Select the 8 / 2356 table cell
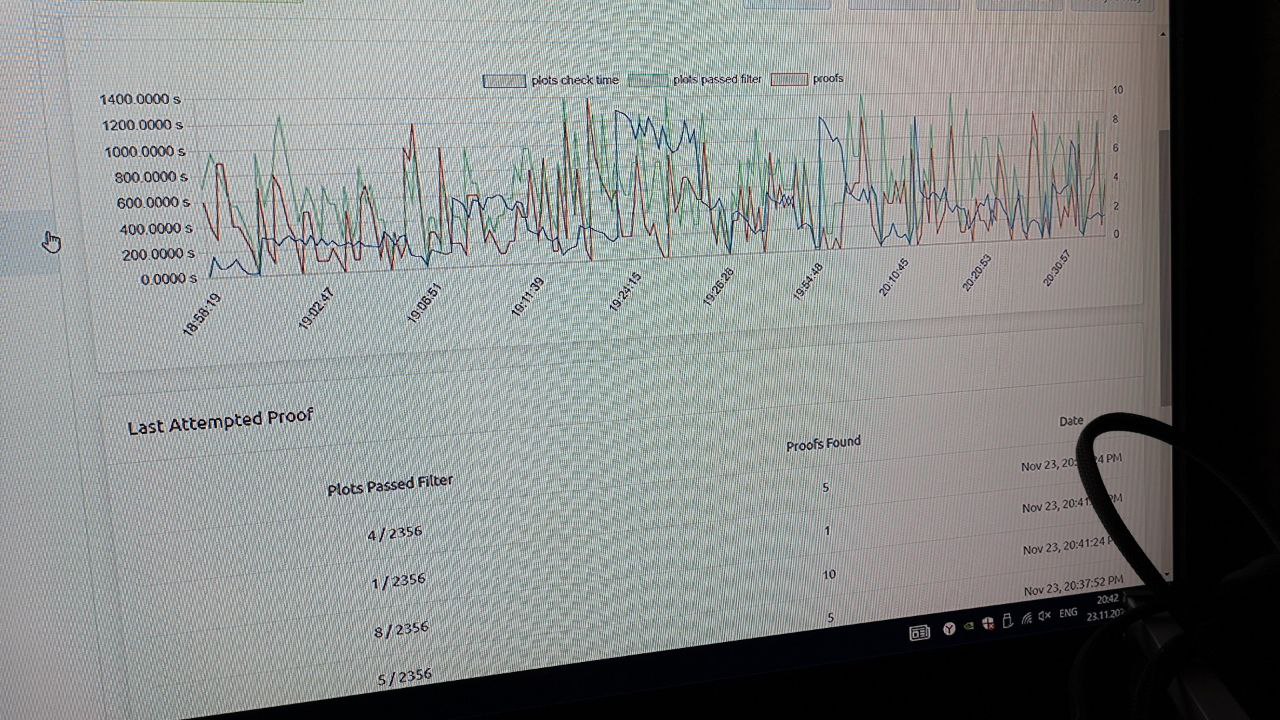 402,629
